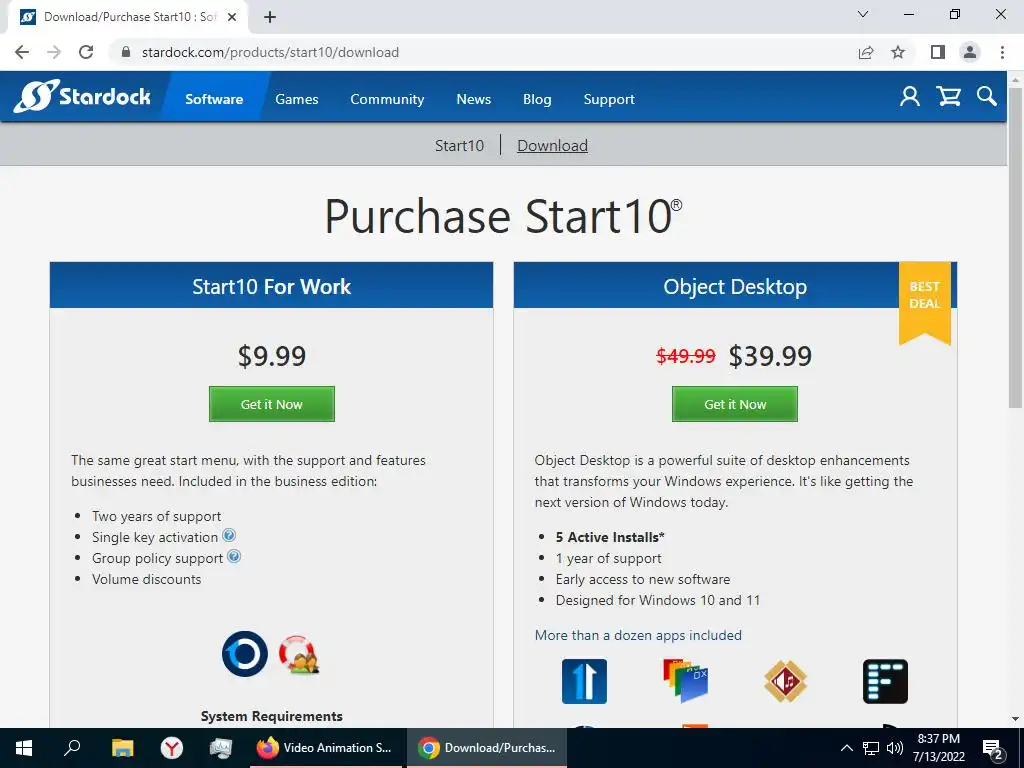Open the user account icon
The image size is (1024, 768).
[x=909, y=97]
